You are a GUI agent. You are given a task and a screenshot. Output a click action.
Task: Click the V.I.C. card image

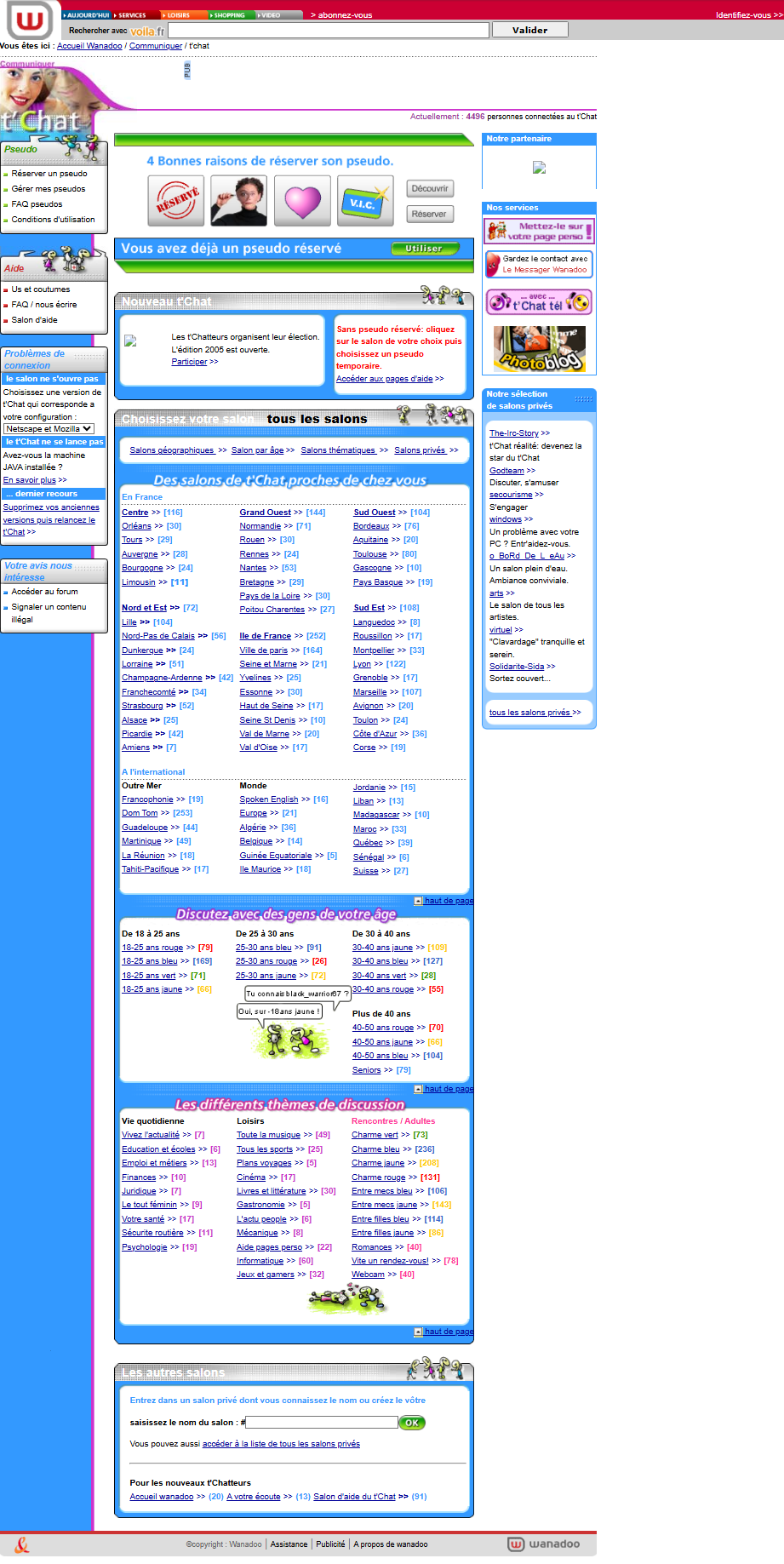coord(365,201)
